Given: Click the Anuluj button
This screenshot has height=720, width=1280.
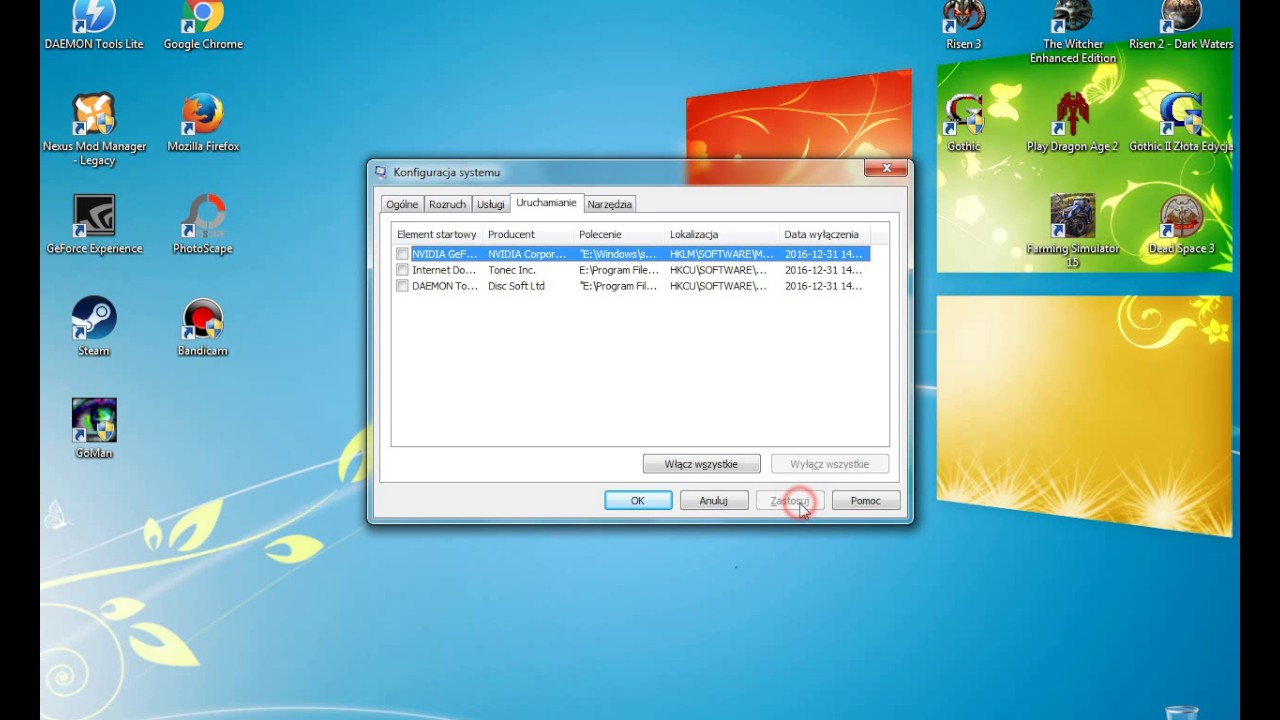Looking at the screenshot, I should pyautogui.click(x=714, y=500).
